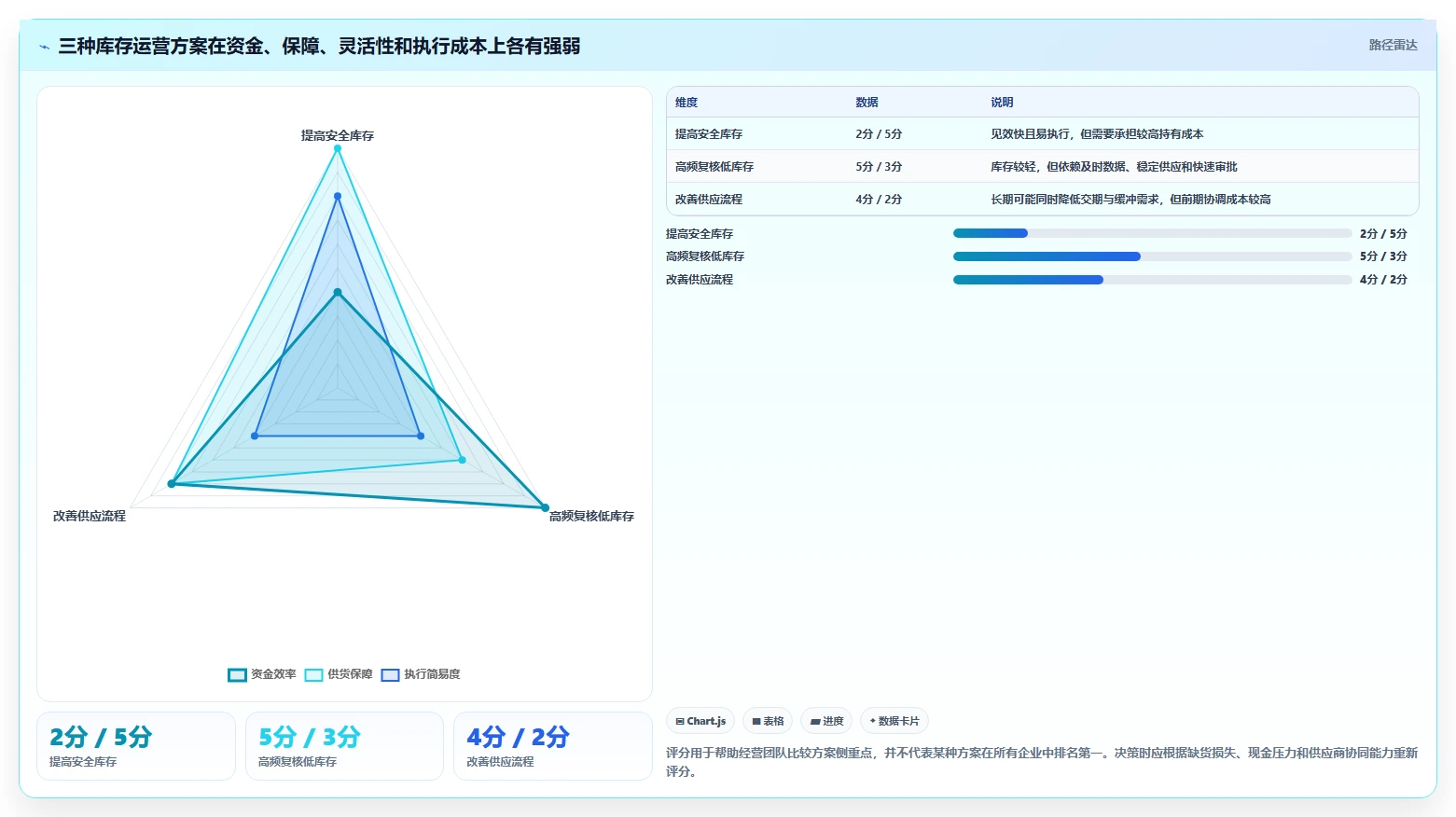1456x817 pixels.
Task: Click the 高频复核低库存 radar axis label
Action: [591, 517]
